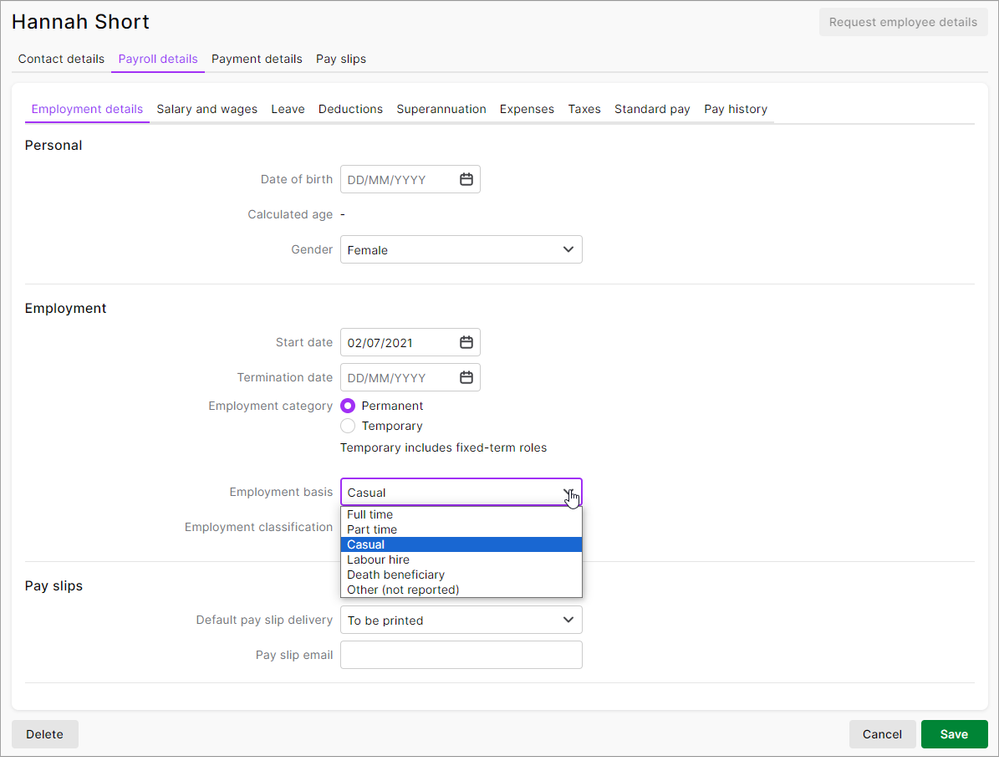The width and height of the screenshot is (999, 757).
Task: Open Default pay slip delivery dropdown
Action: point(461,621)
